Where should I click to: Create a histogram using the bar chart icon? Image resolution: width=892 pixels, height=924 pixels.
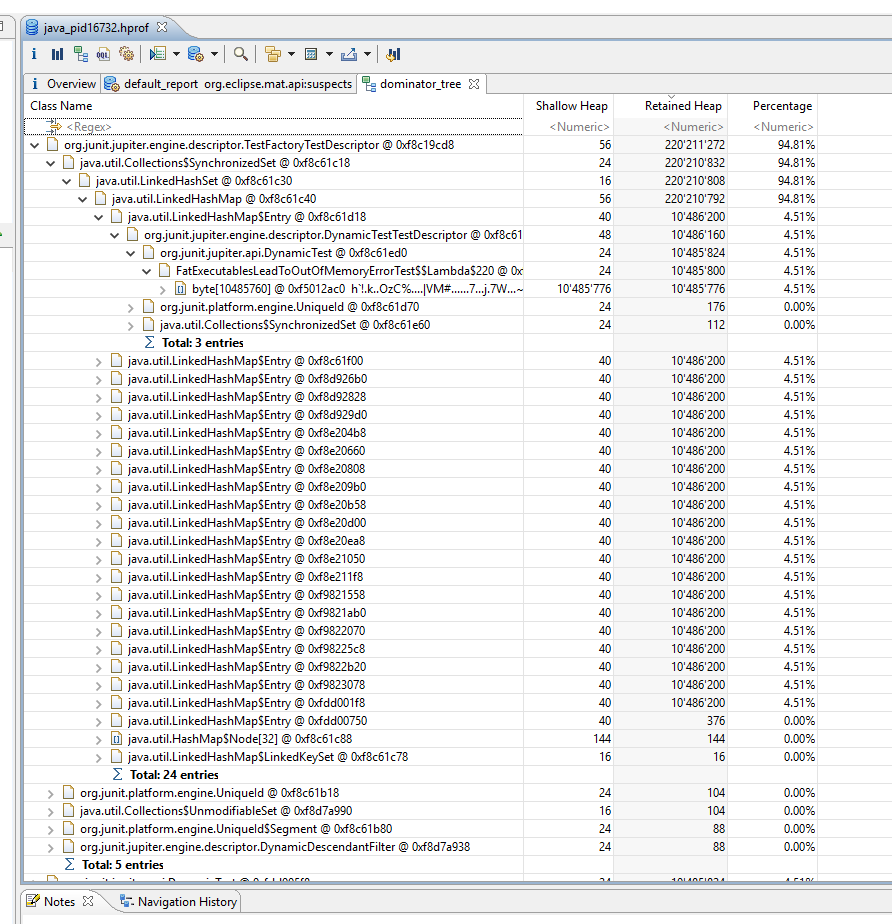pyautogui.click(x=55, y=54)
